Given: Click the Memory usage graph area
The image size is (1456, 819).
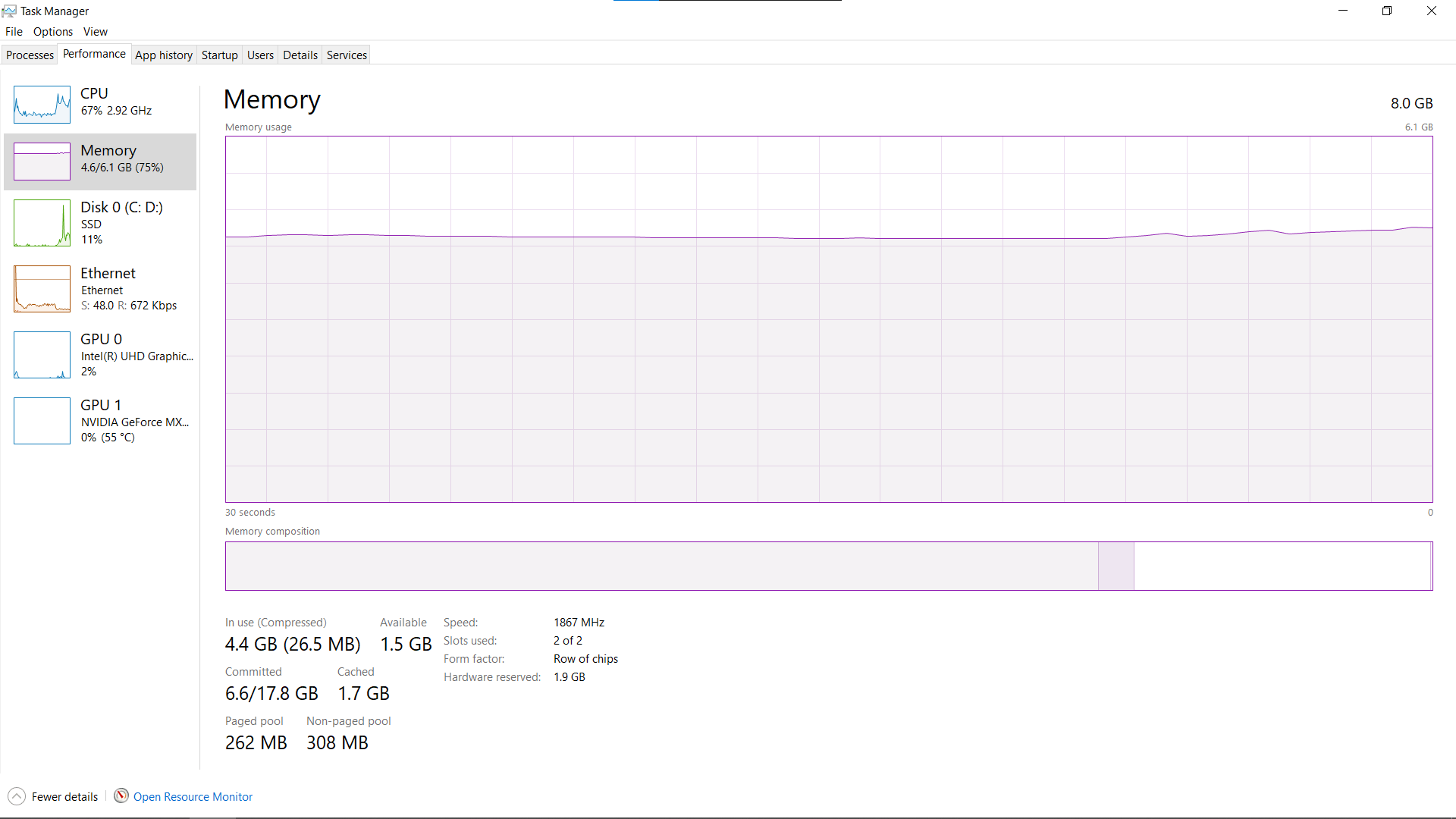Looking at the screenshot, I should 829,319.
